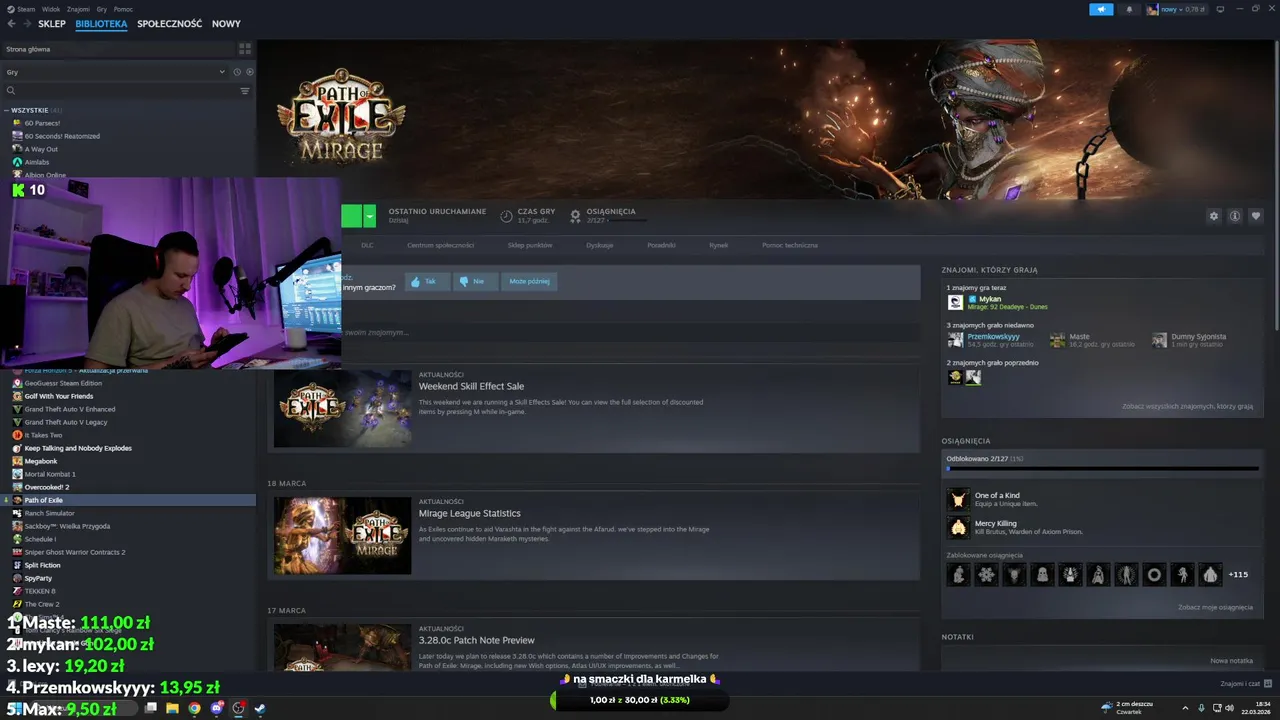Select Aimlabs in library list
The image size is (1280, 720).
(x=37, y=162)
